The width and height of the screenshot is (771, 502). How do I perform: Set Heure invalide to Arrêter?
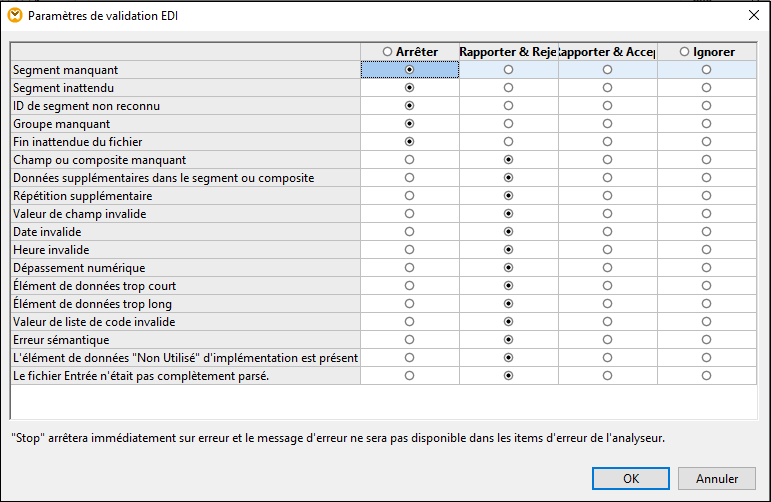tap(409, 250)
